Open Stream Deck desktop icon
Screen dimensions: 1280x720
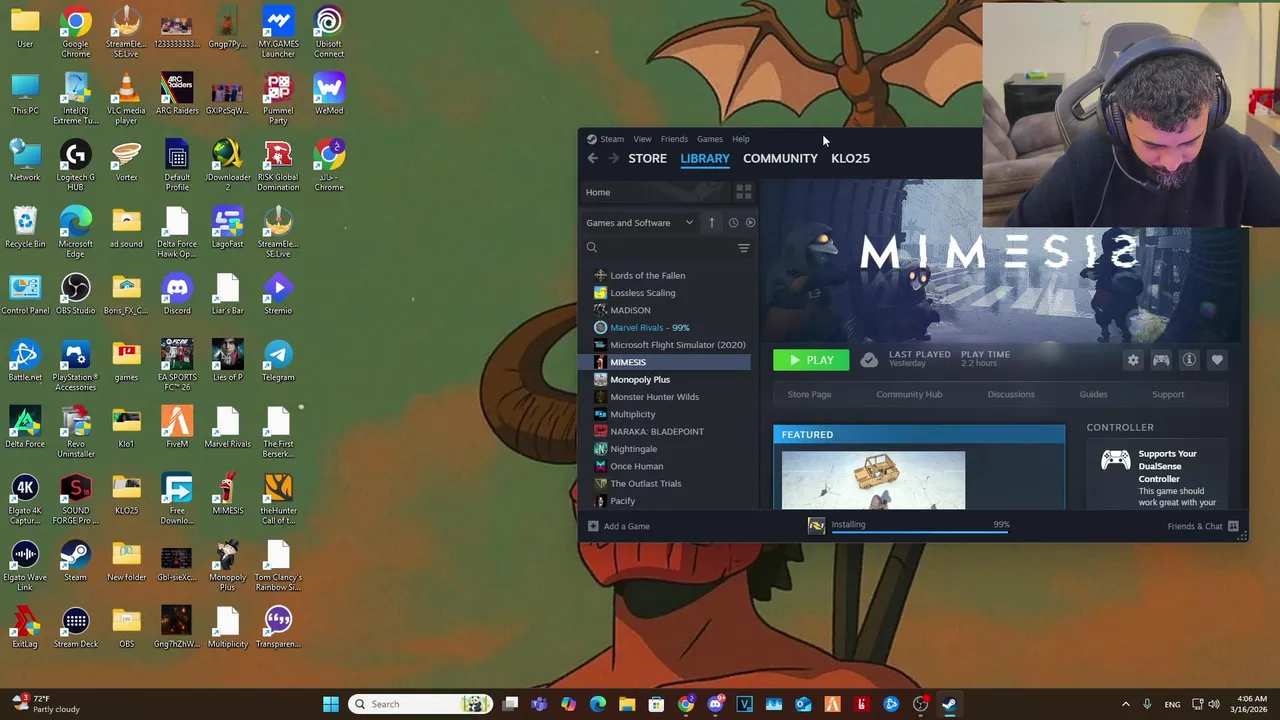pyautogui.click(x=75, y=627)
